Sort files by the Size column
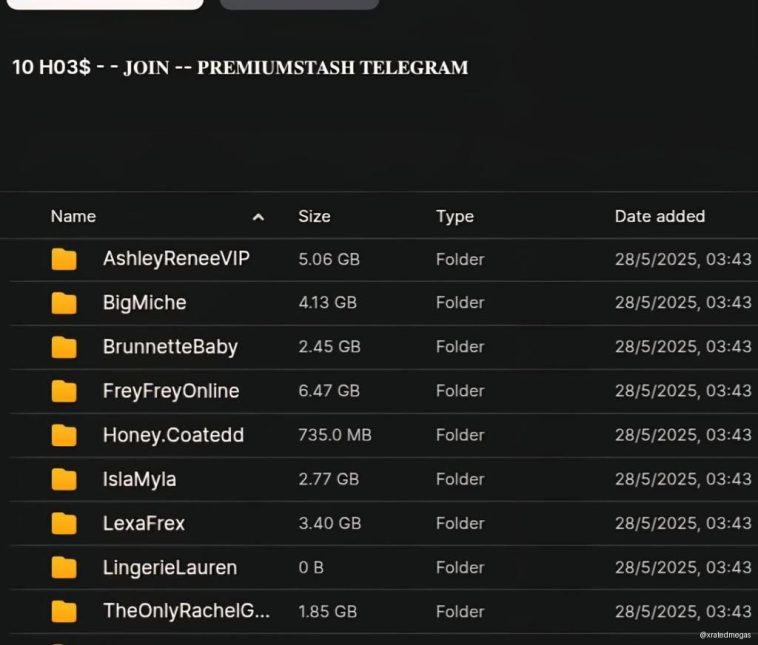This screenshot has width=758, height=645. click(314, 216)
